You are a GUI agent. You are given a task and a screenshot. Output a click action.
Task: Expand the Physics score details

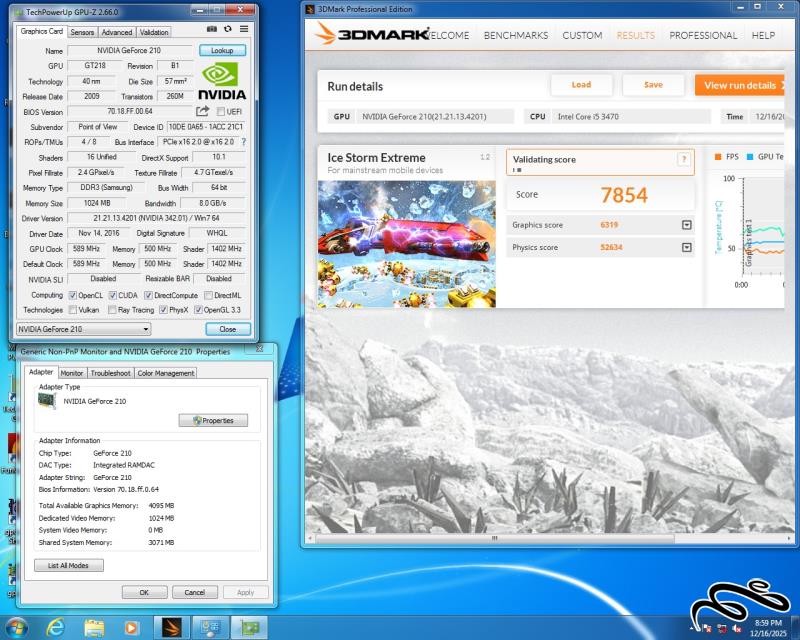(686, 247)
